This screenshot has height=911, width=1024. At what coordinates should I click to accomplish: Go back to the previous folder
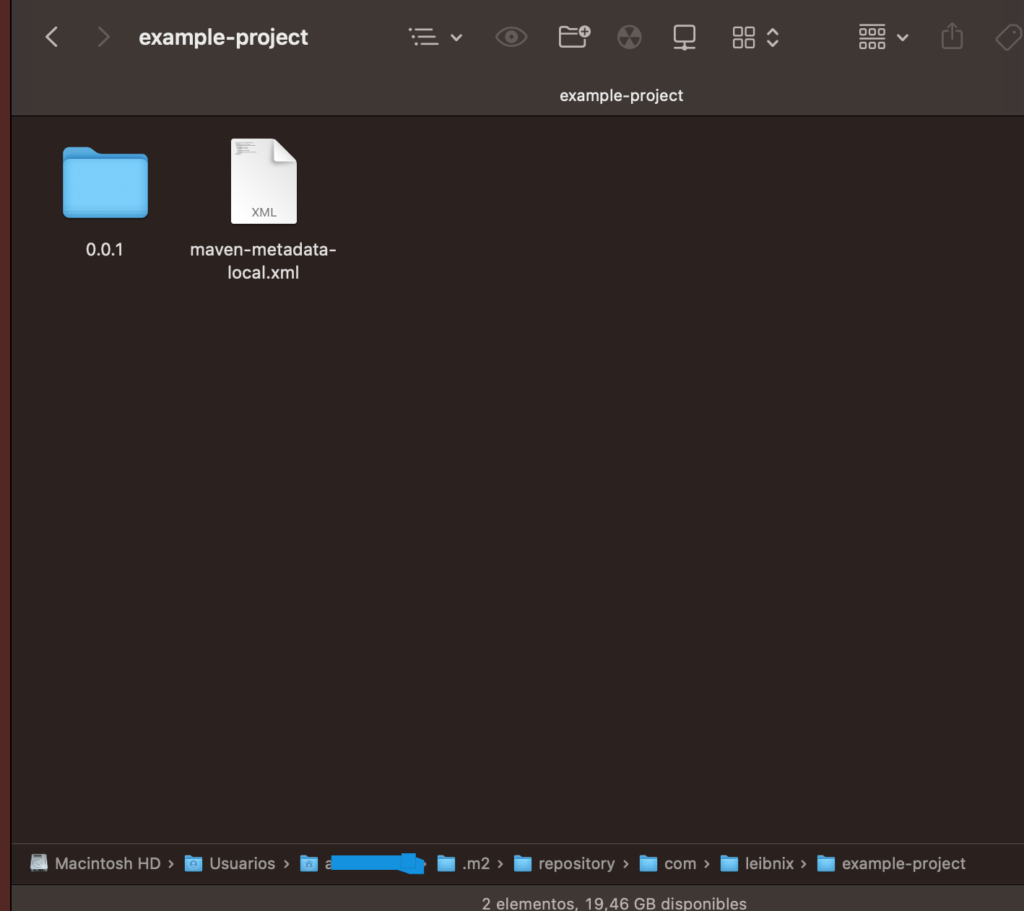click(52, 38)
